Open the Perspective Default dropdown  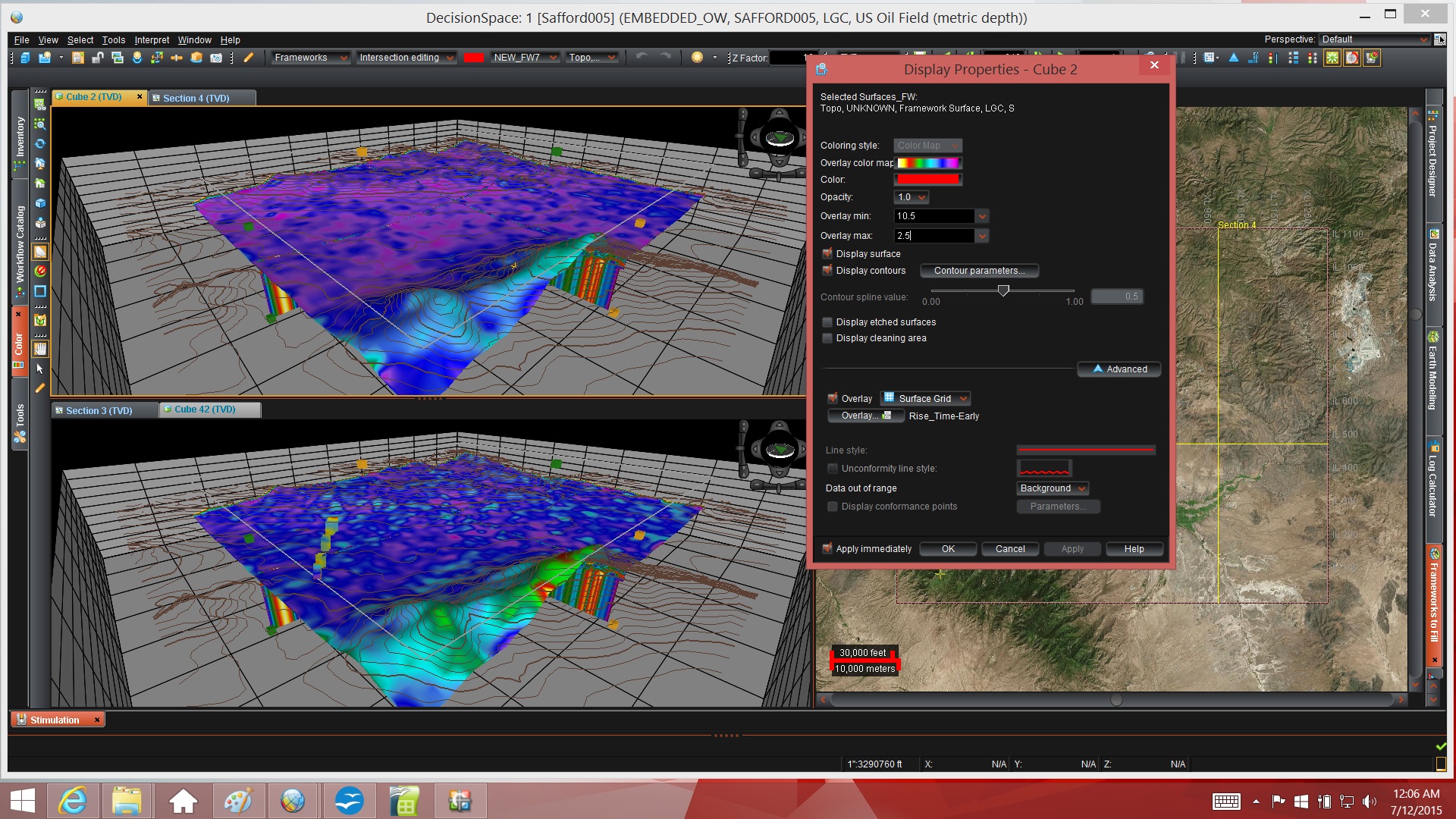click(1374, 39)
